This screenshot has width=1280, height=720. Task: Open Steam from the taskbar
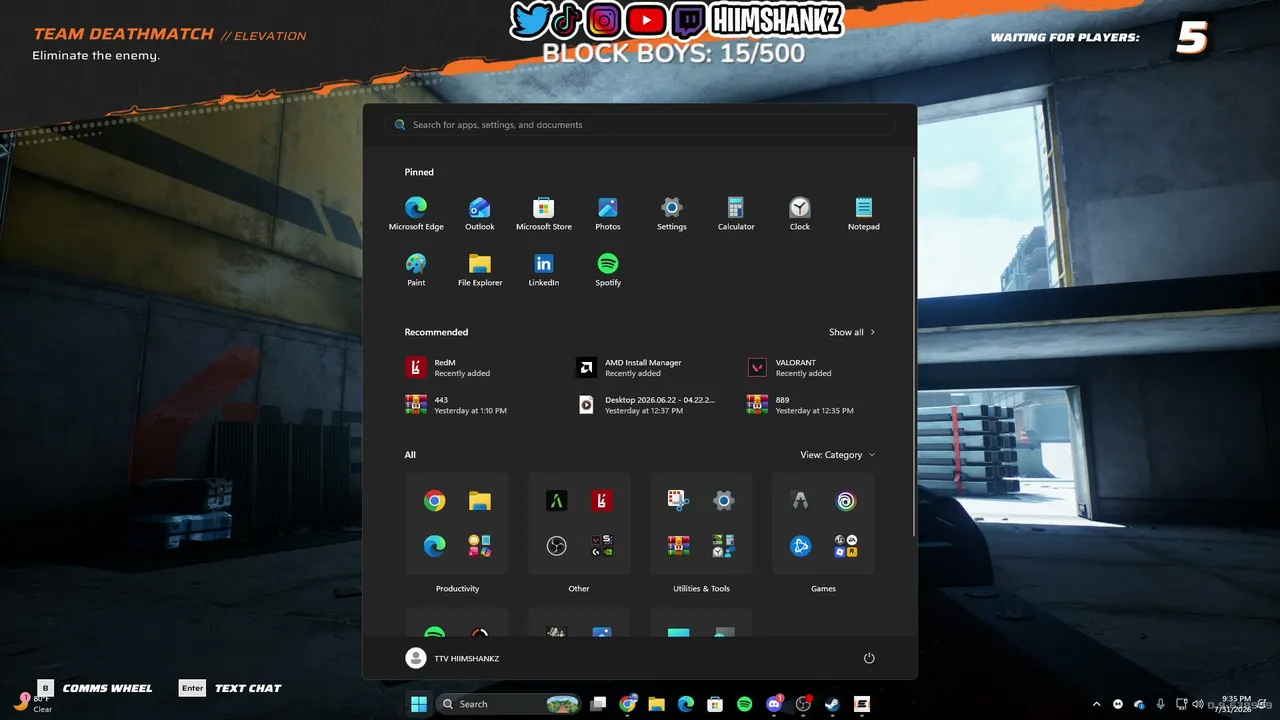(832, 704)
